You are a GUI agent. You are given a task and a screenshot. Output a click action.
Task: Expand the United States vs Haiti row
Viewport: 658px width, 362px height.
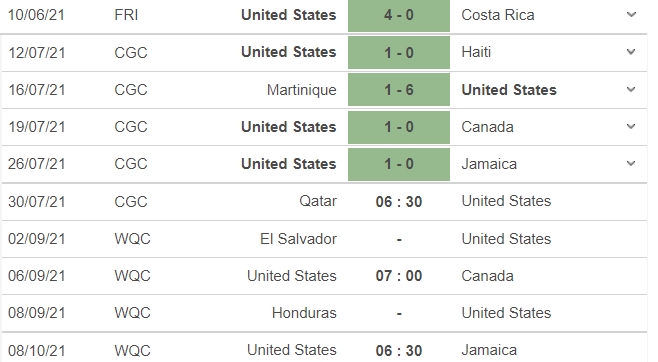point(631,52)
